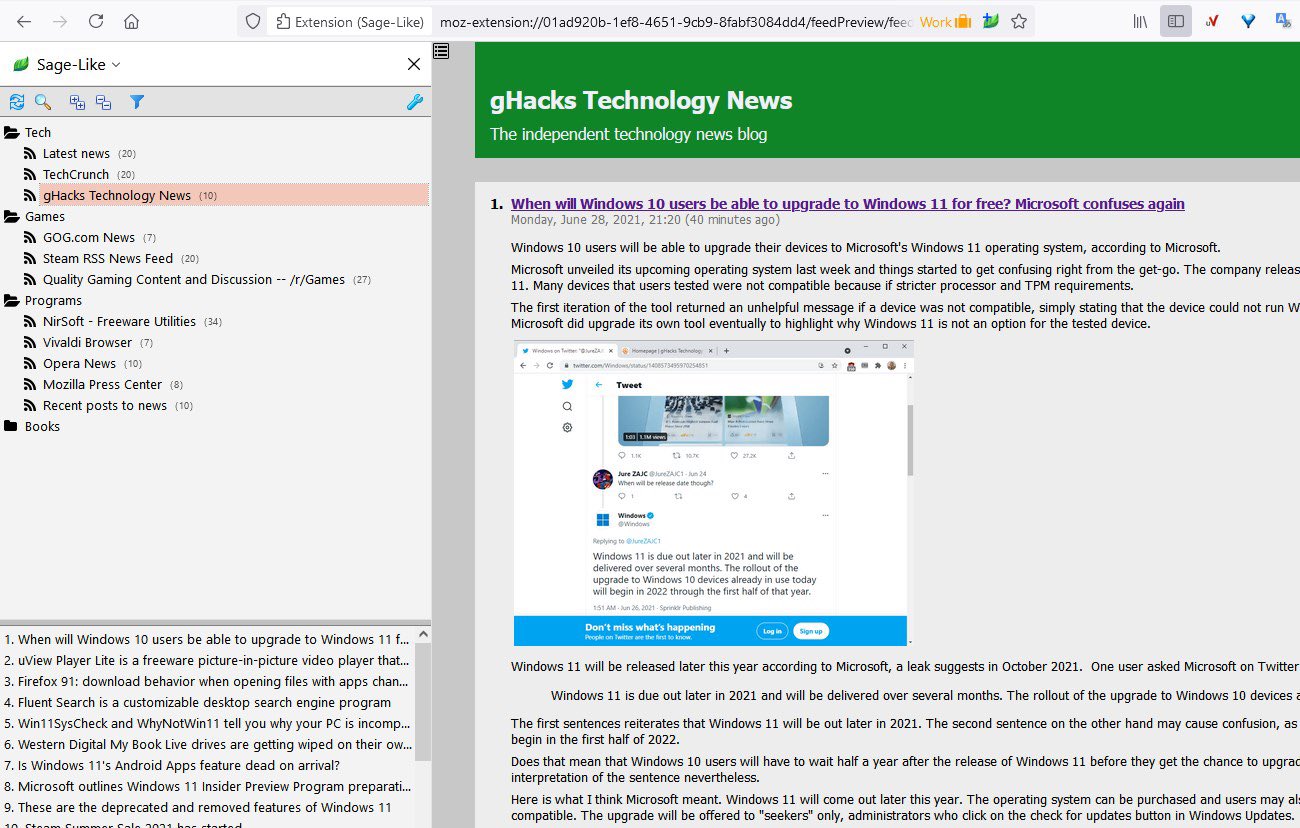
Task: Refresh all feeds with the sync icon
Action: point(17,102)
